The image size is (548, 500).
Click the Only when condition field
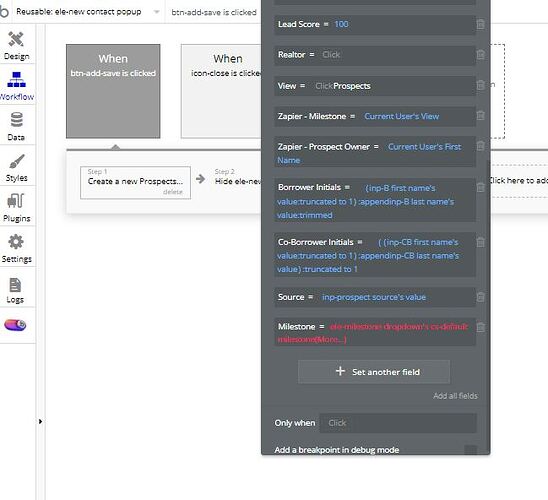coord(398,423)
